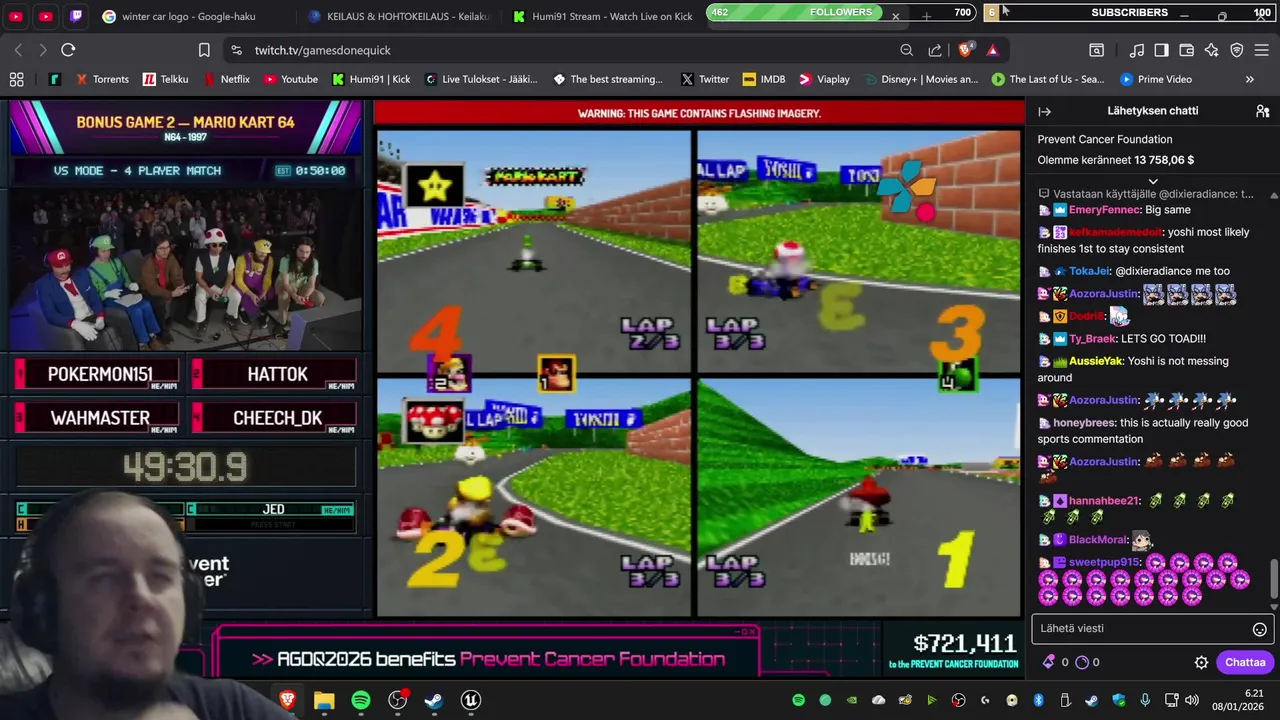
Task: Open tab search icon in the toolbar
Action: (1097, 50)
